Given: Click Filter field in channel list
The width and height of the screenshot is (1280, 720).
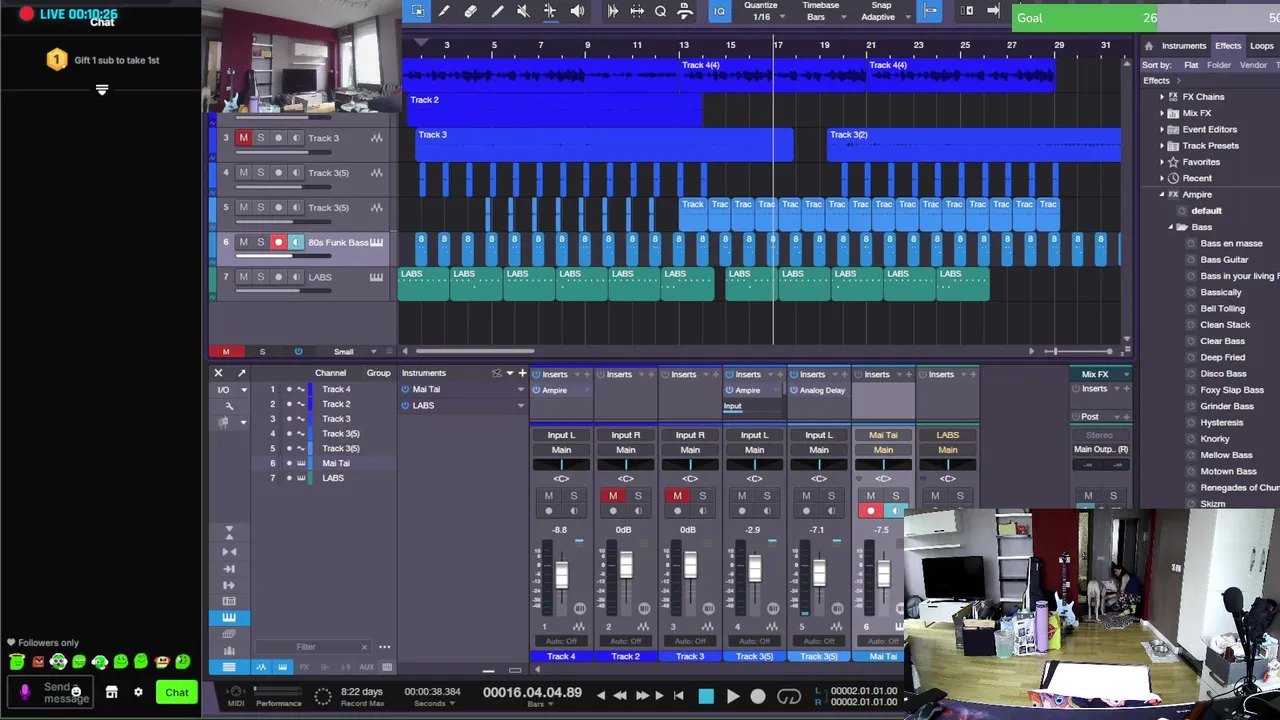Looking at the screenshot, I should pos(306,647).
